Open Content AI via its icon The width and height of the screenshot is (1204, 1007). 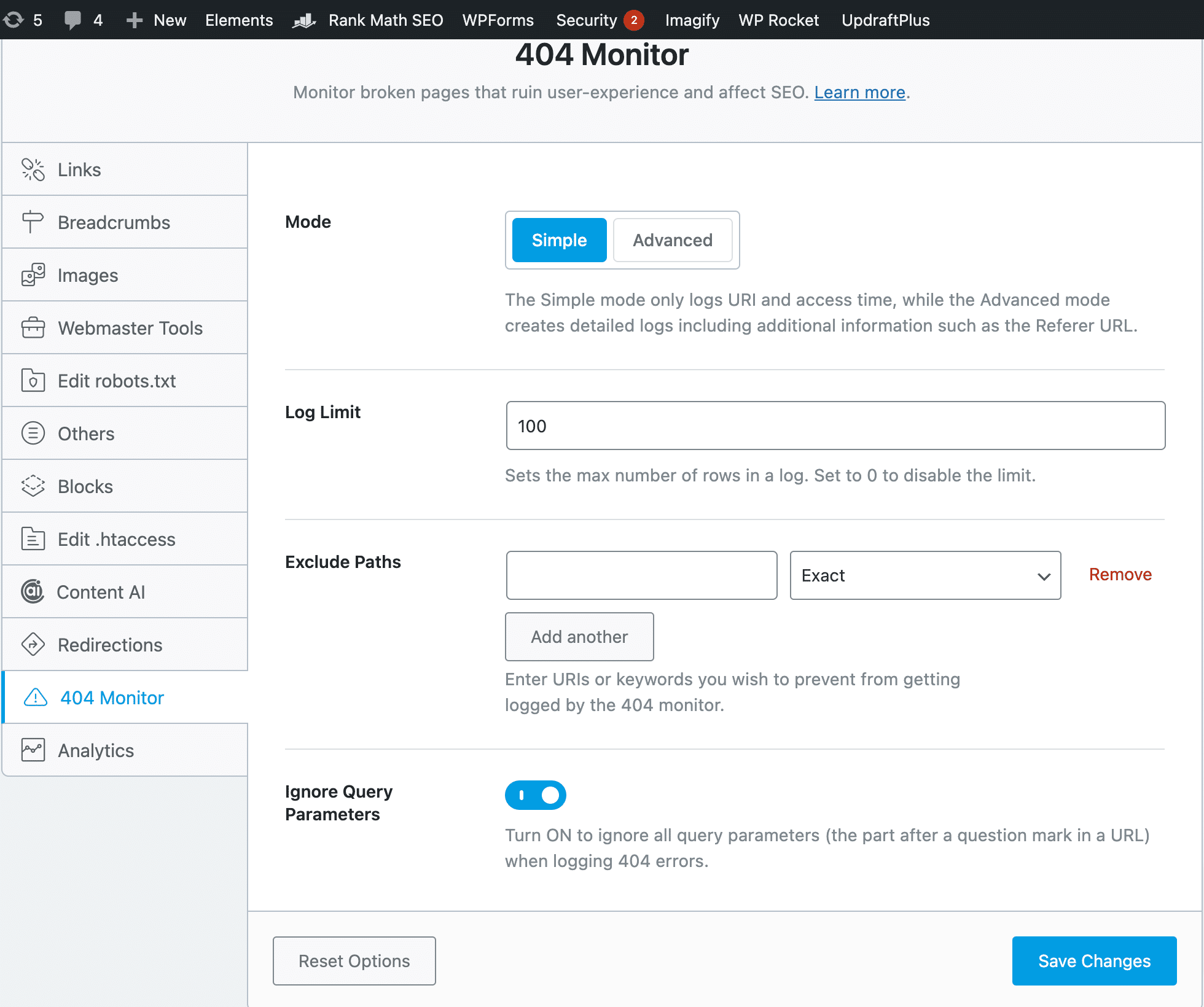pos(33,591)
